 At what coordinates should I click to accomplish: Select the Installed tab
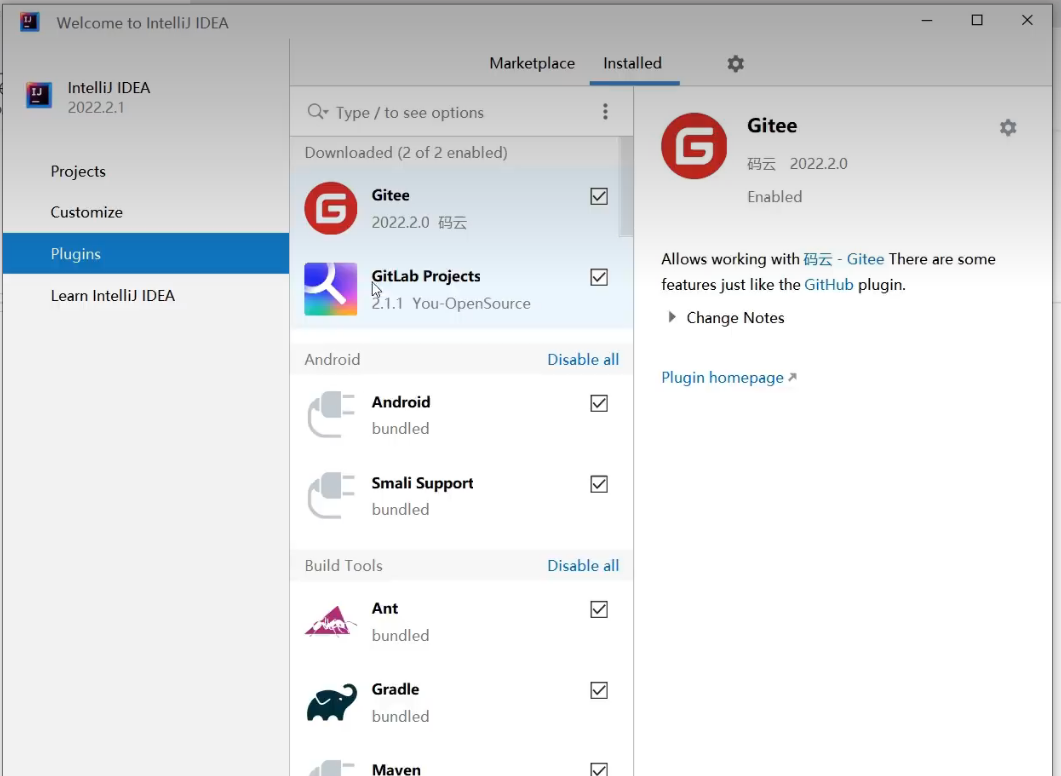633,63
